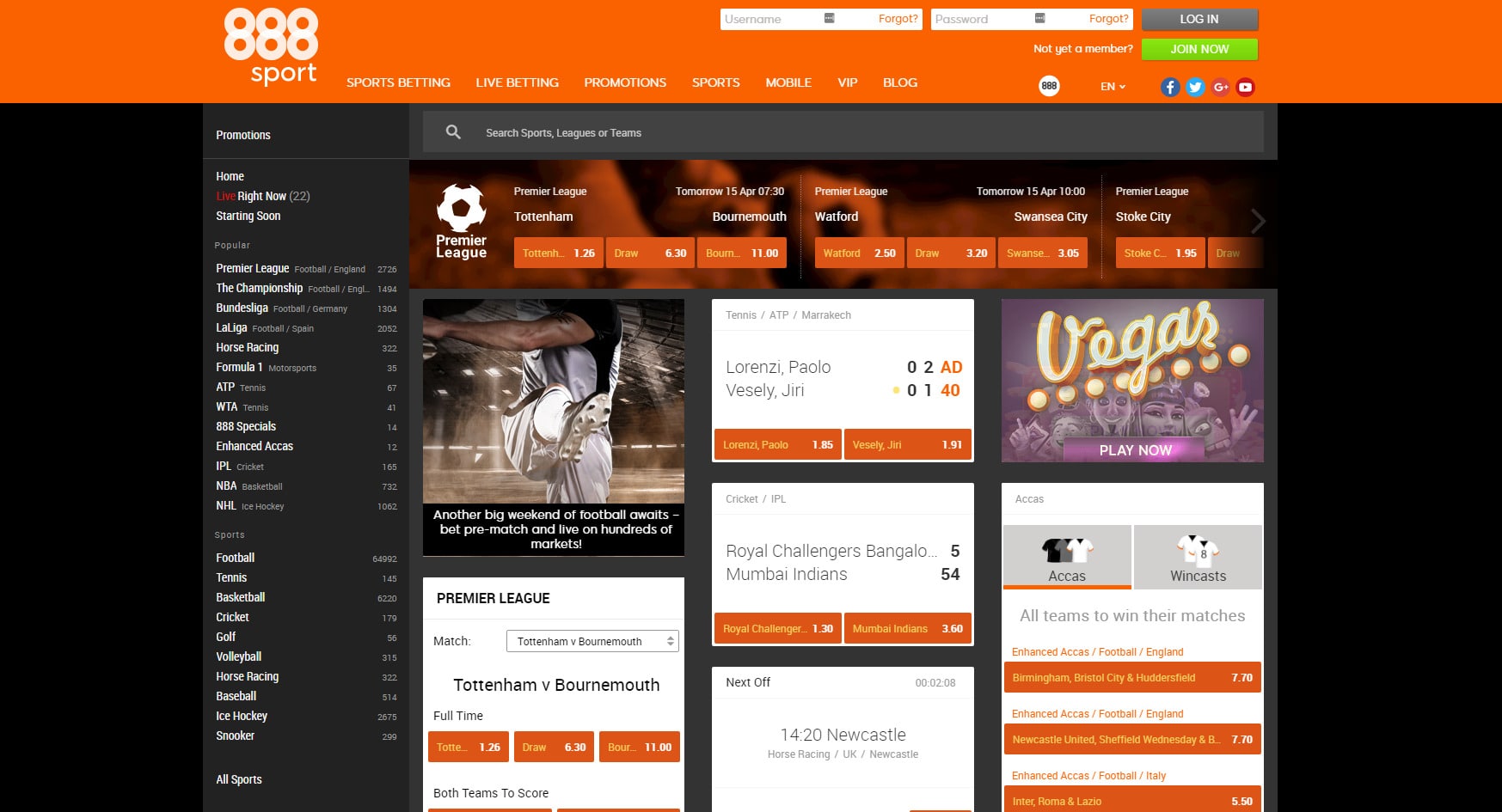The image size is (1502, 812).
Task: Bet on Stoke City 1.95
Action: point(1161,253)
